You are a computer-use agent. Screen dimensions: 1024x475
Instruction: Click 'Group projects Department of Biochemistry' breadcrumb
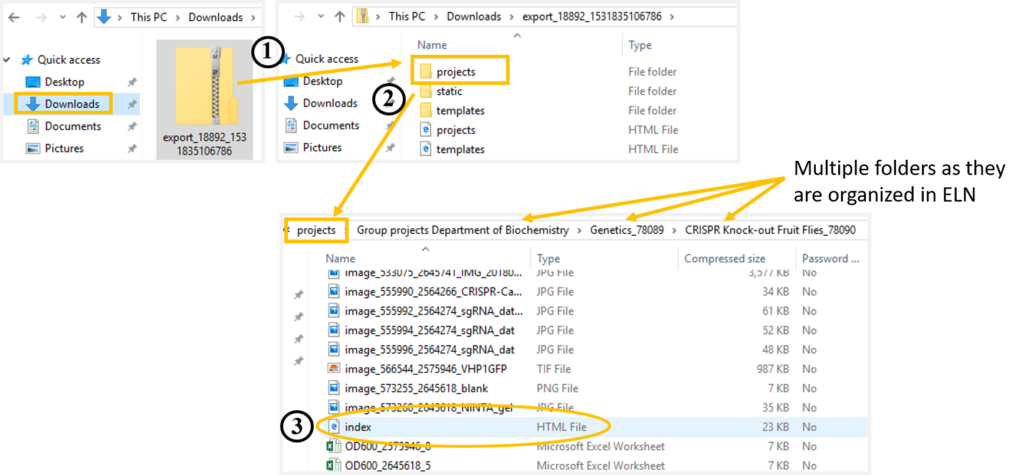pos(462,230)
